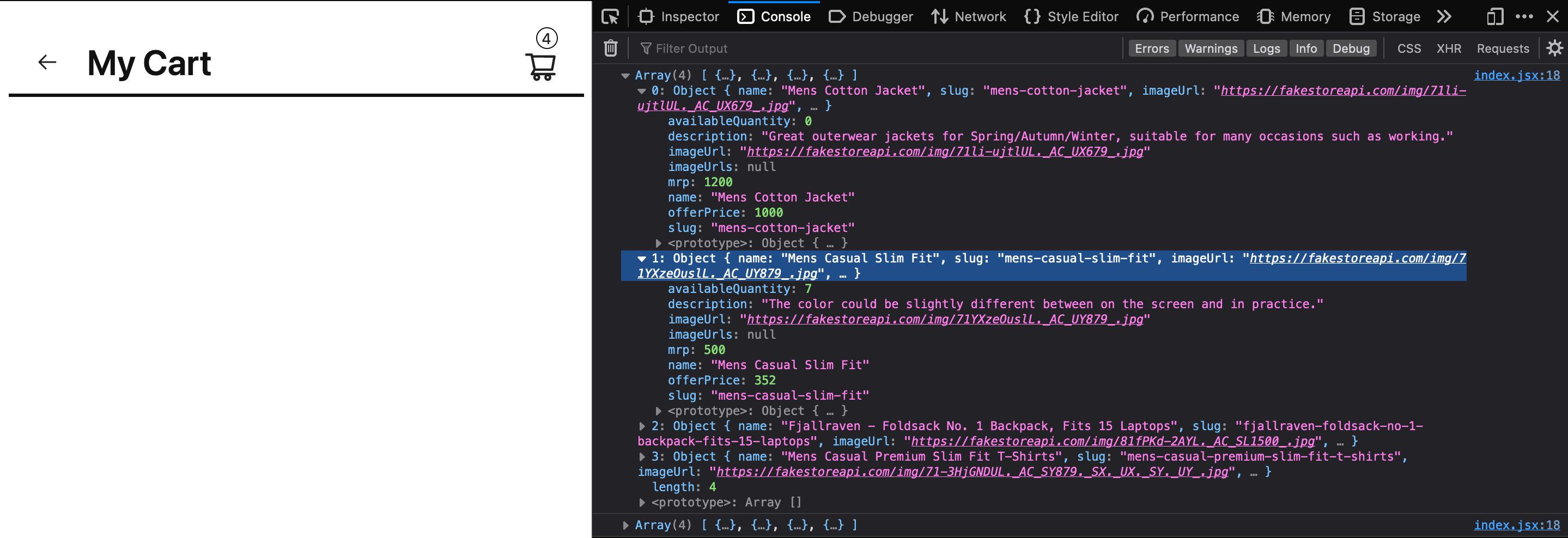Toggle the Warnings filter

click(x=1211, y=48)
